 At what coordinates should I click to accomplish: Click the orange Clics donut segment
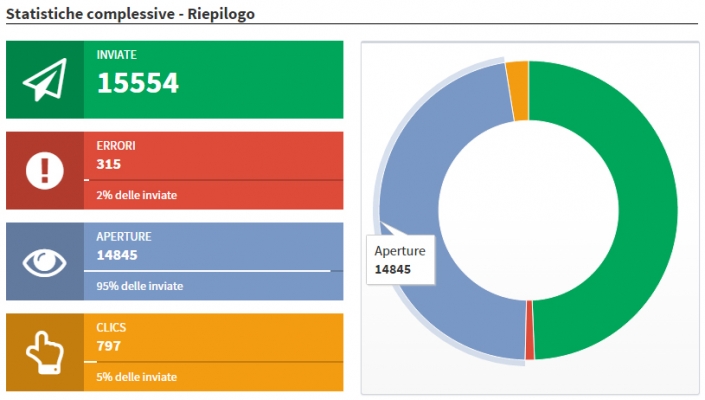(517, 76)
